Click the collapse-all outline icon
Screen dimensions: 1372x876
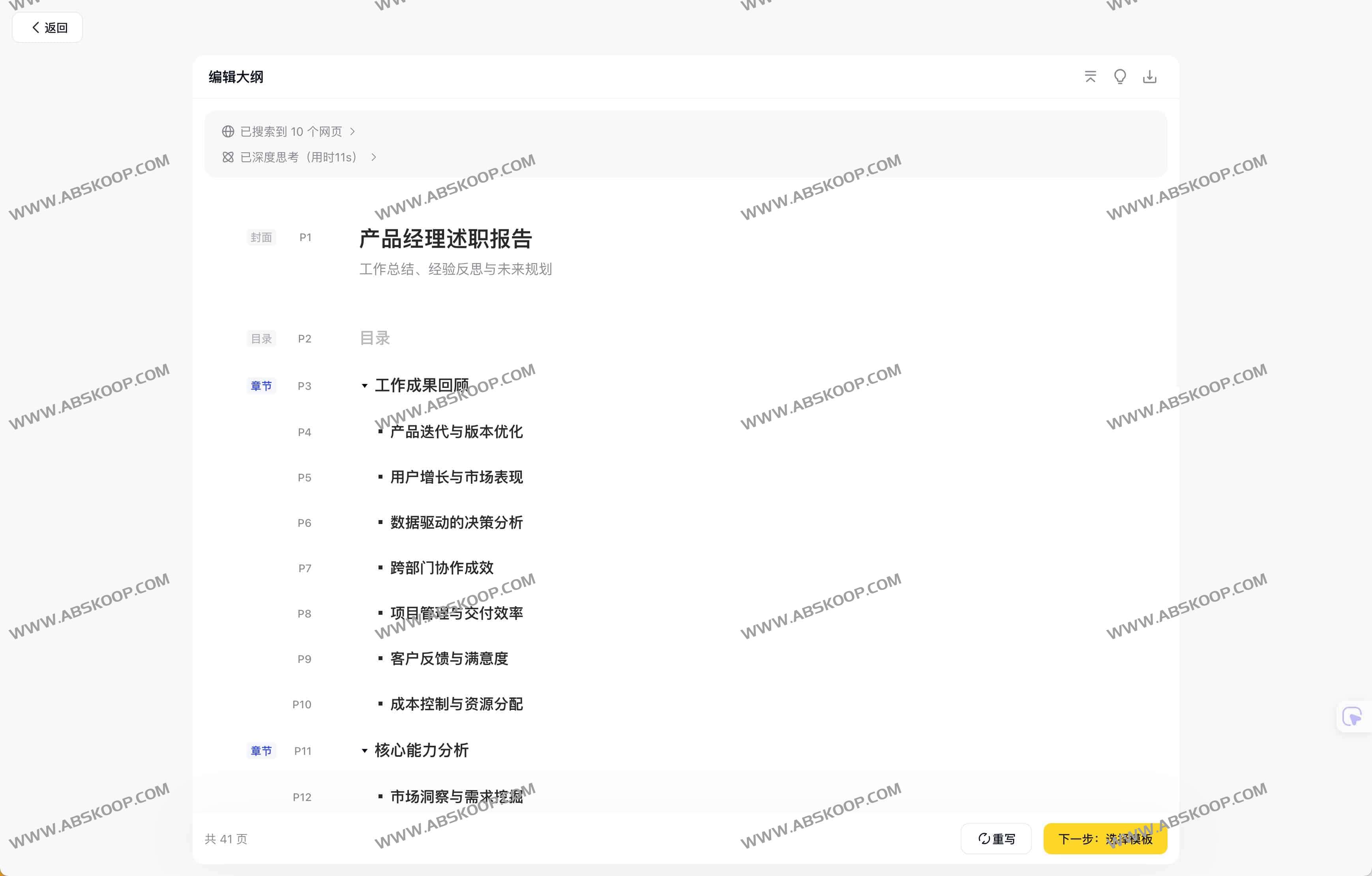1090,76
